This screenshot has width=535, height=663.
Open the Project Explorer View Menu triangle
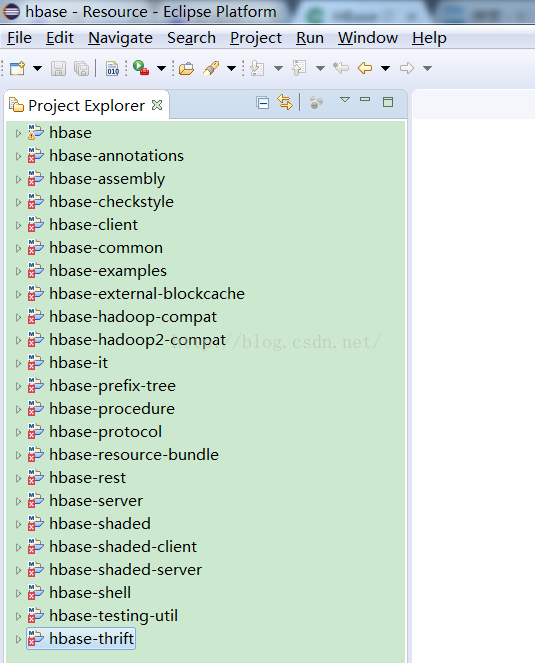tap(345, 100)
